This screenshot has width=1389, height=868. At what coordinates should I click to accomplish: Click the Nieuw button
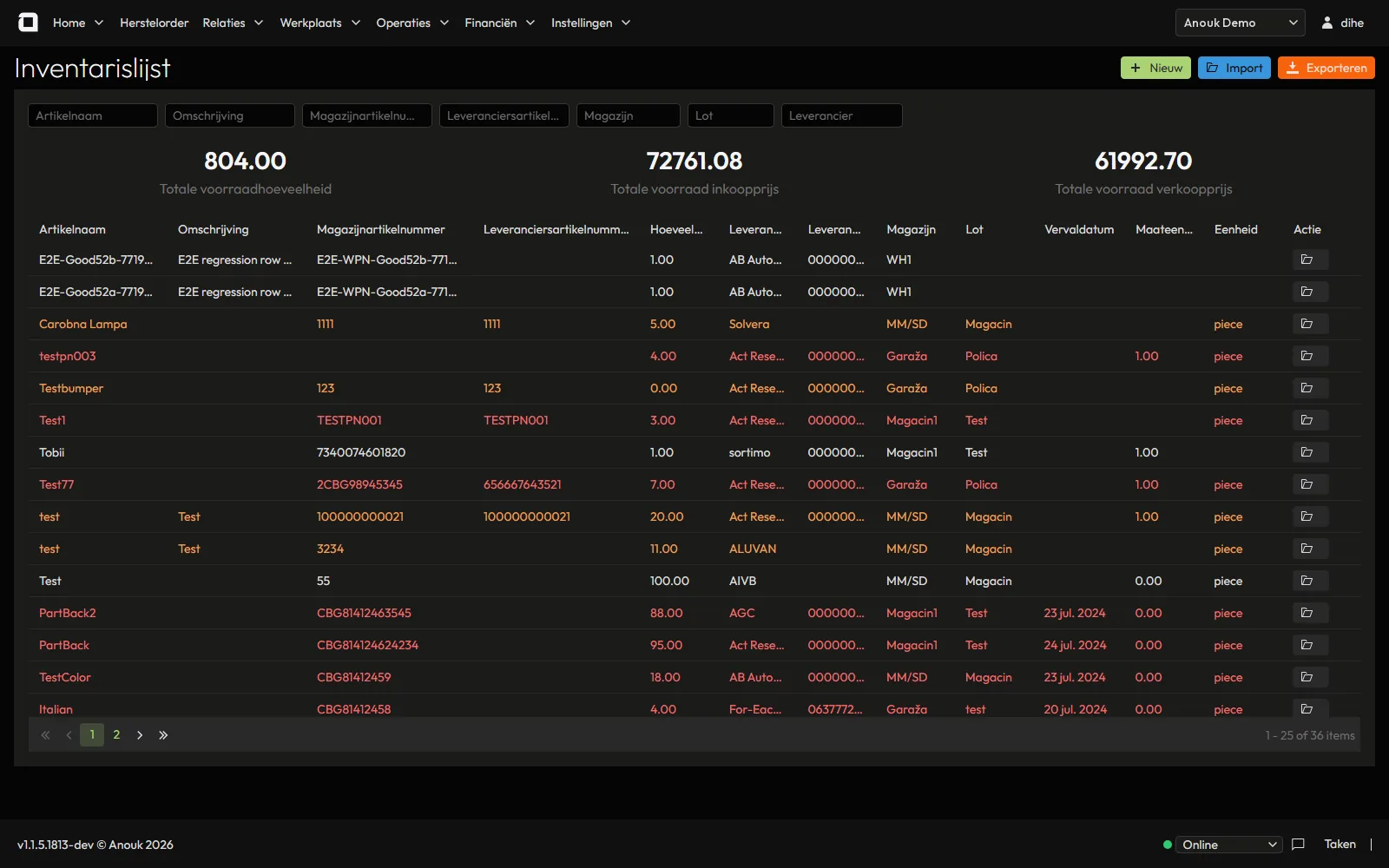(1155, 68)
